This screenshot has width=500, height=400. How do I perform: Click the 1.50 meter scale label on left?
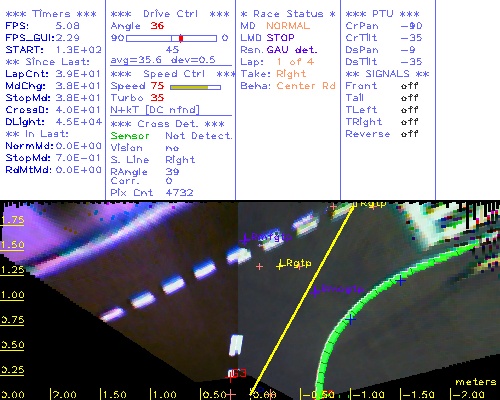click(12, 245)
